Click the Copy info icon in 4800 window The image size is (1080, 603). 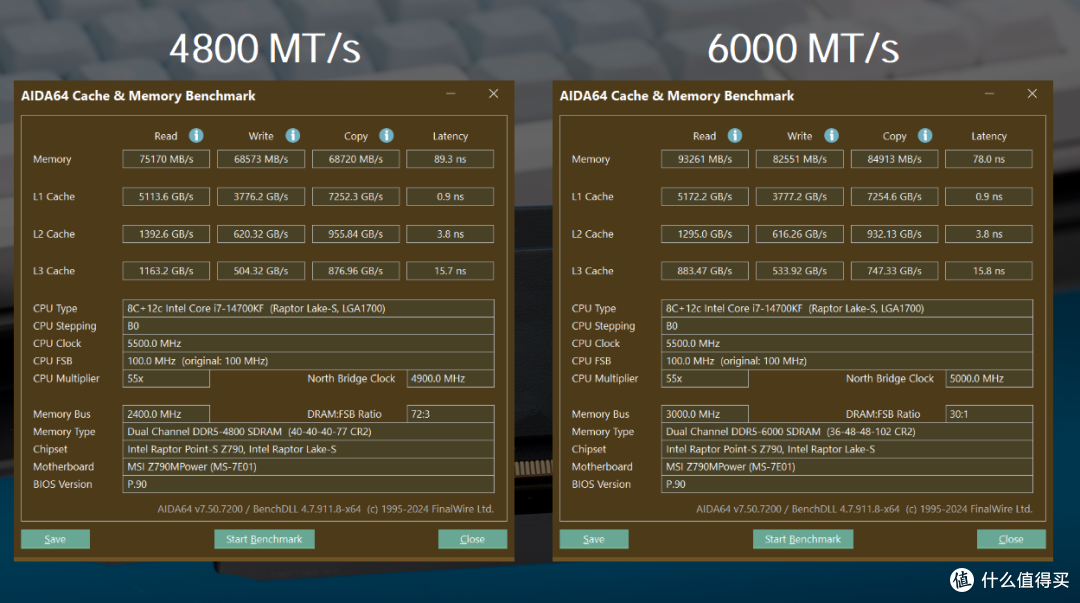coord(386,136)
